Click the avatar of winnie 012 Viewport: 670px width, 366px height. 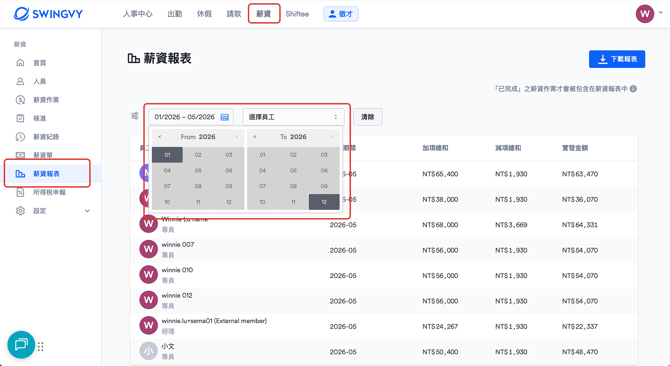click(148, 300)
